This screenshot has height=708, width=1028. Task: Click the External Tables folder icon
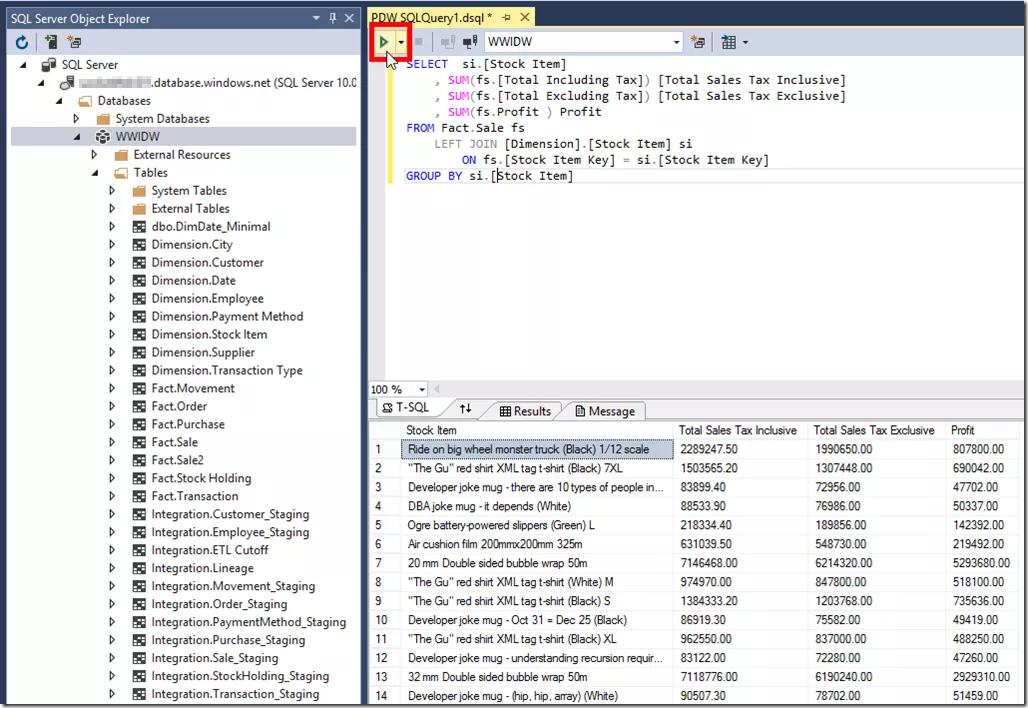click(139, 208)
